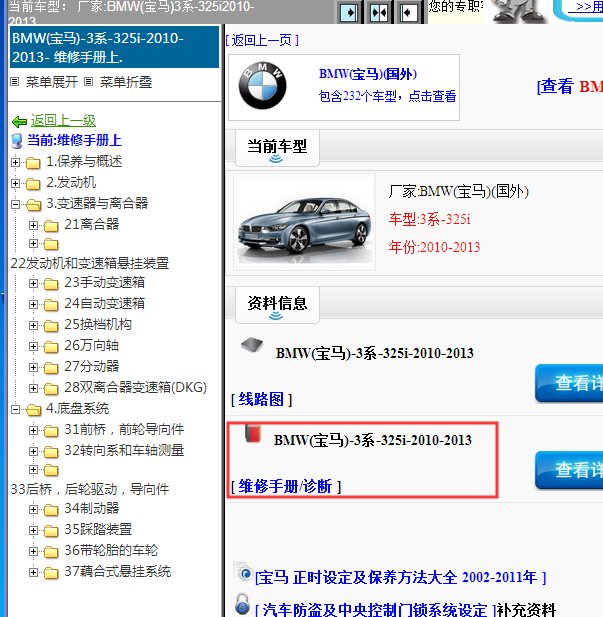603x617 pixels.
Task: Expand the 23手动变速箱 node
Action: pyautogui.click(x=33, y=283)
